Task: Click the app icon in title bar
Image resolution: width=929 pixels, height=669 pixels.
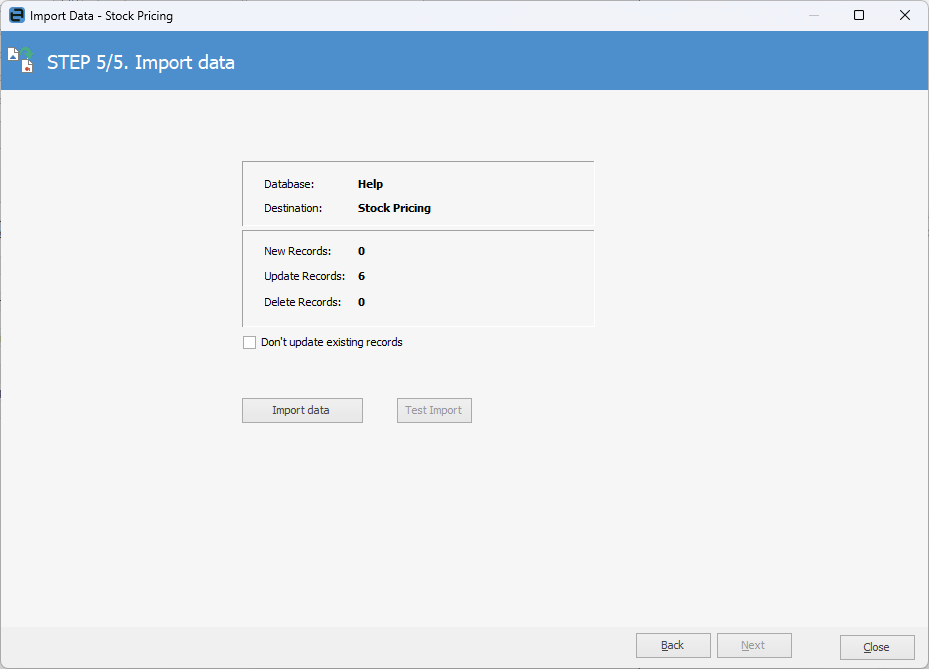Action: point(17,16)
